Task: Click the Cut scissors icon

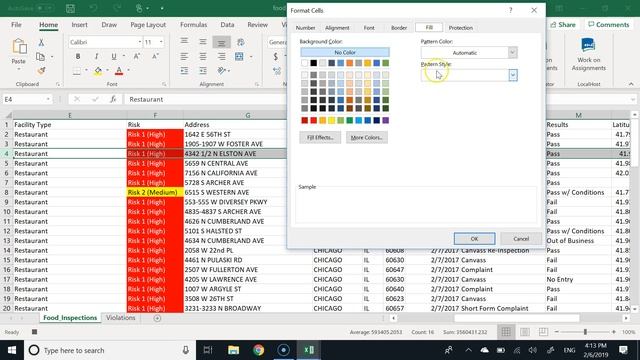Action: (41, 42)
